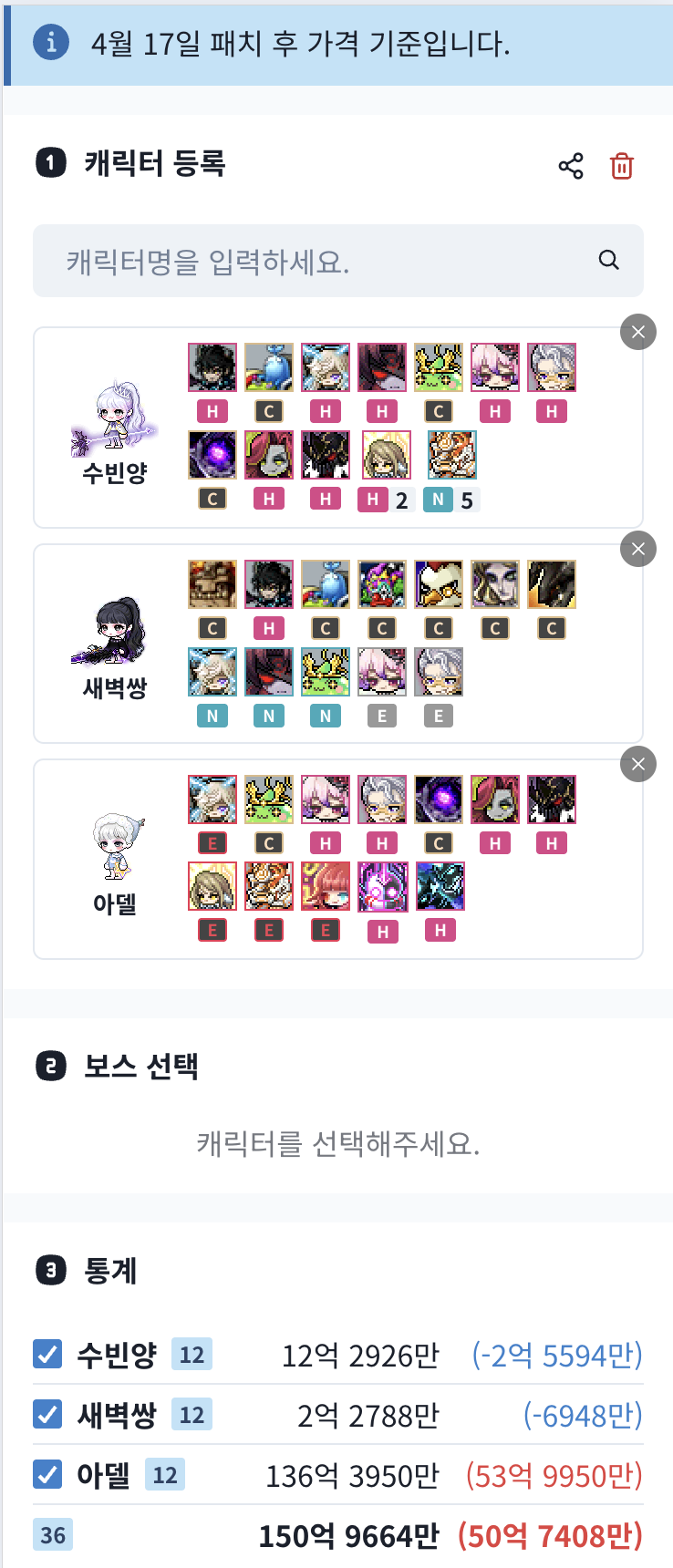Image resolution: width=673 pixels, height=1568 pixels.
Task: Click the 12 count badge beside 아델
Action: tap(165, 1475)
